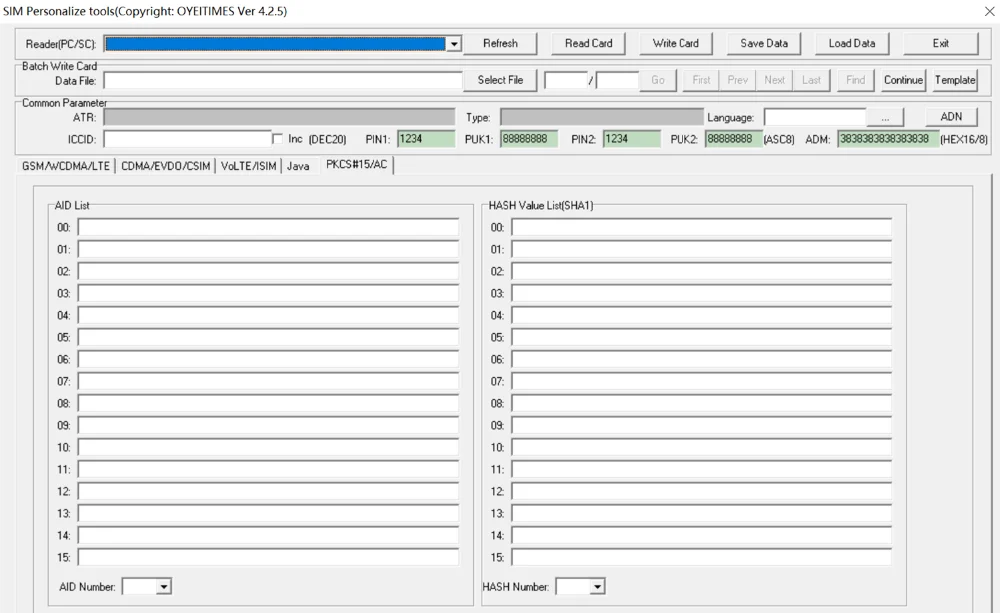Click the Load Data button

coord(851,43)
